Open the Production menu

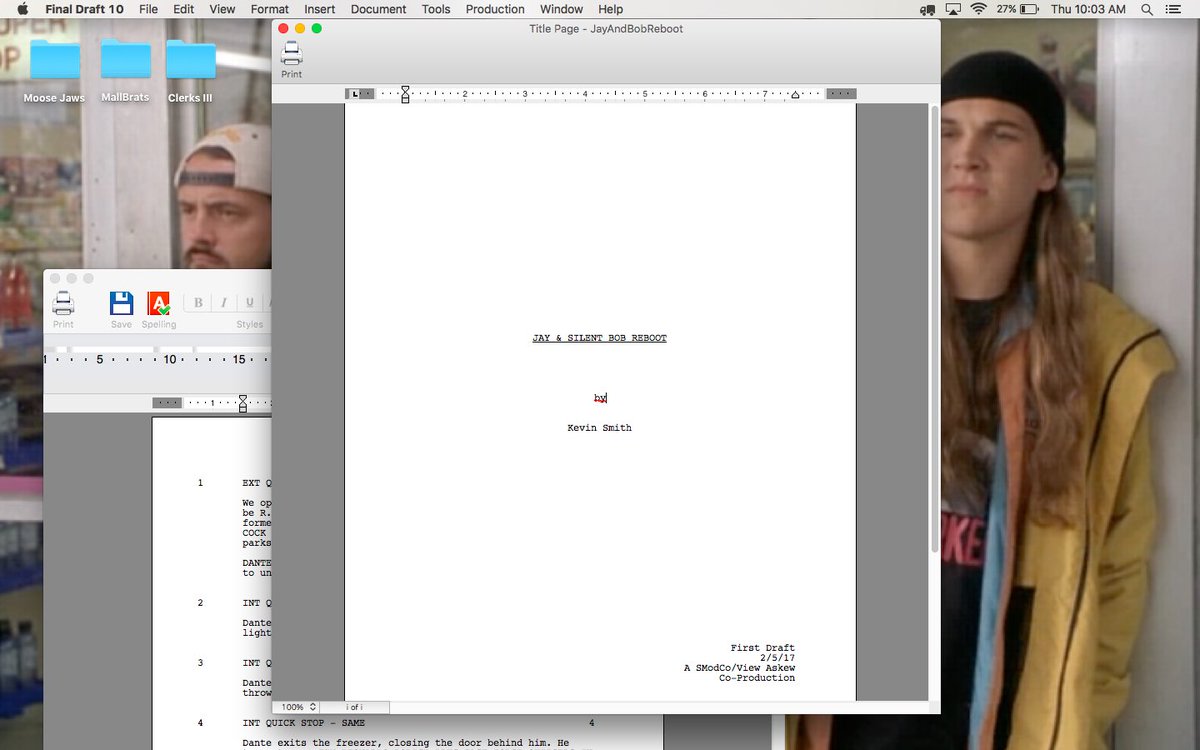[x=495, y=9]
